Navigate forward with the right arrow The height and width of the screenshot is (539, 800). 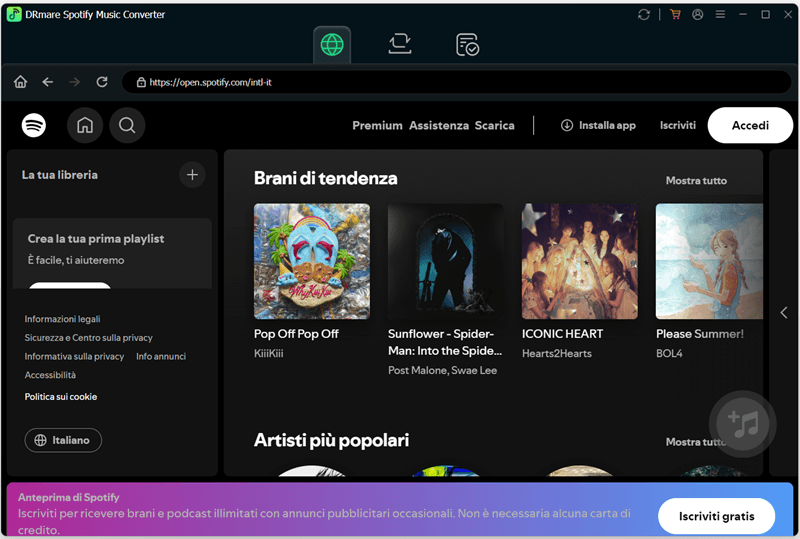[x=74, y=82]
